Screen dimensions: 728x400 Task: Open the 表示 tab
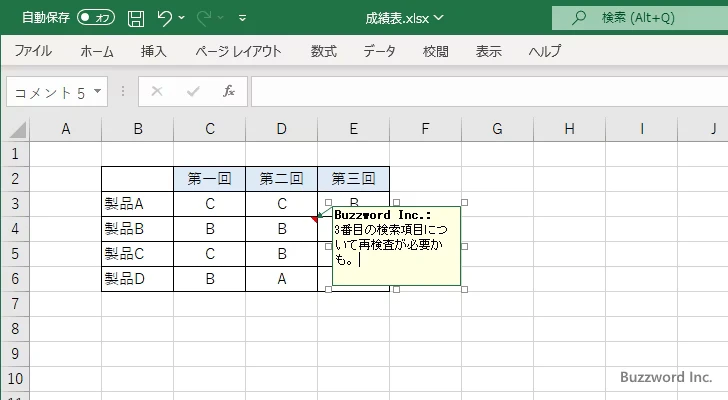point(488,51)
